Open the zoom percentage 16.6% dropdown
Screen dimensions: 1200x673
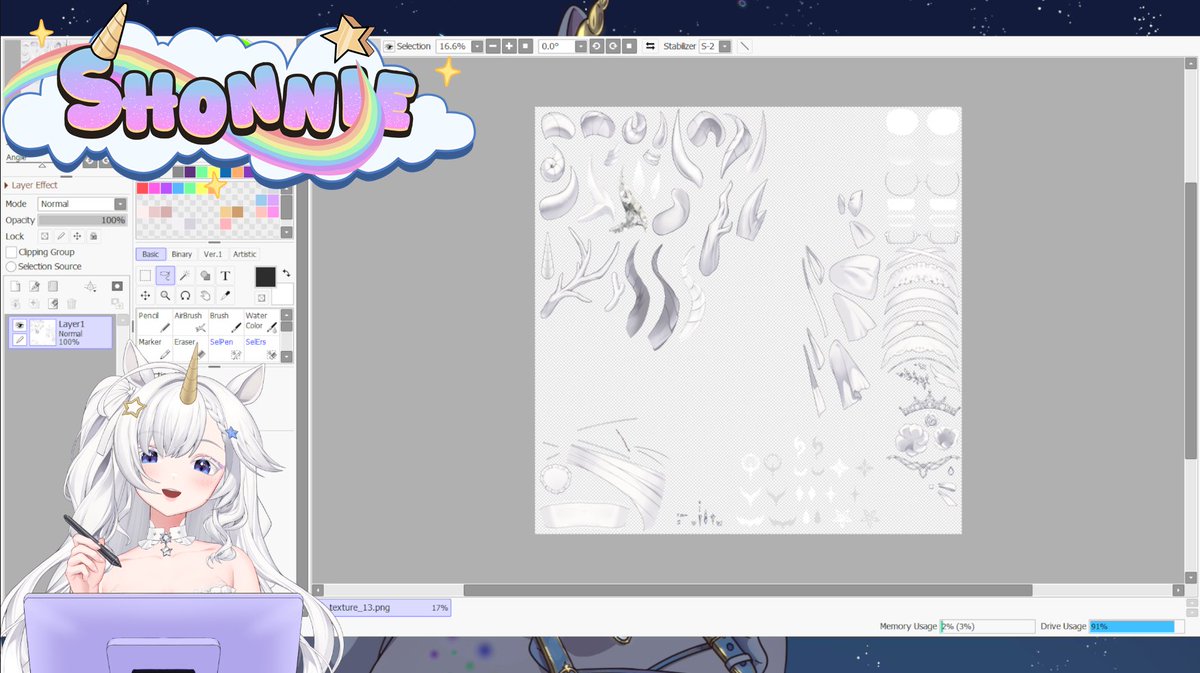coord(477,46)
